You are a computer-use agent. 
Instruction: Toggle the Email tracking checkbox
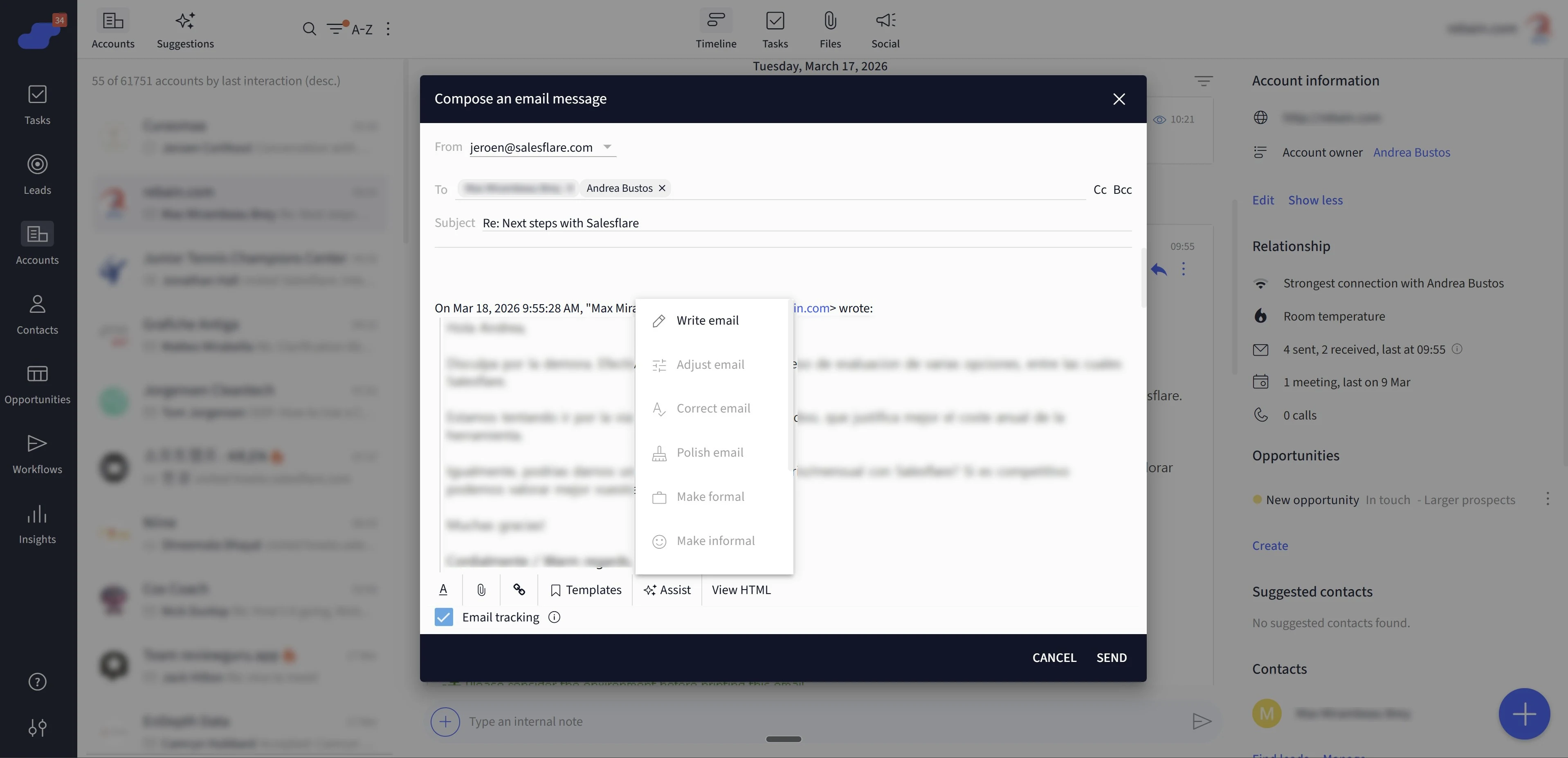[444, 617]
